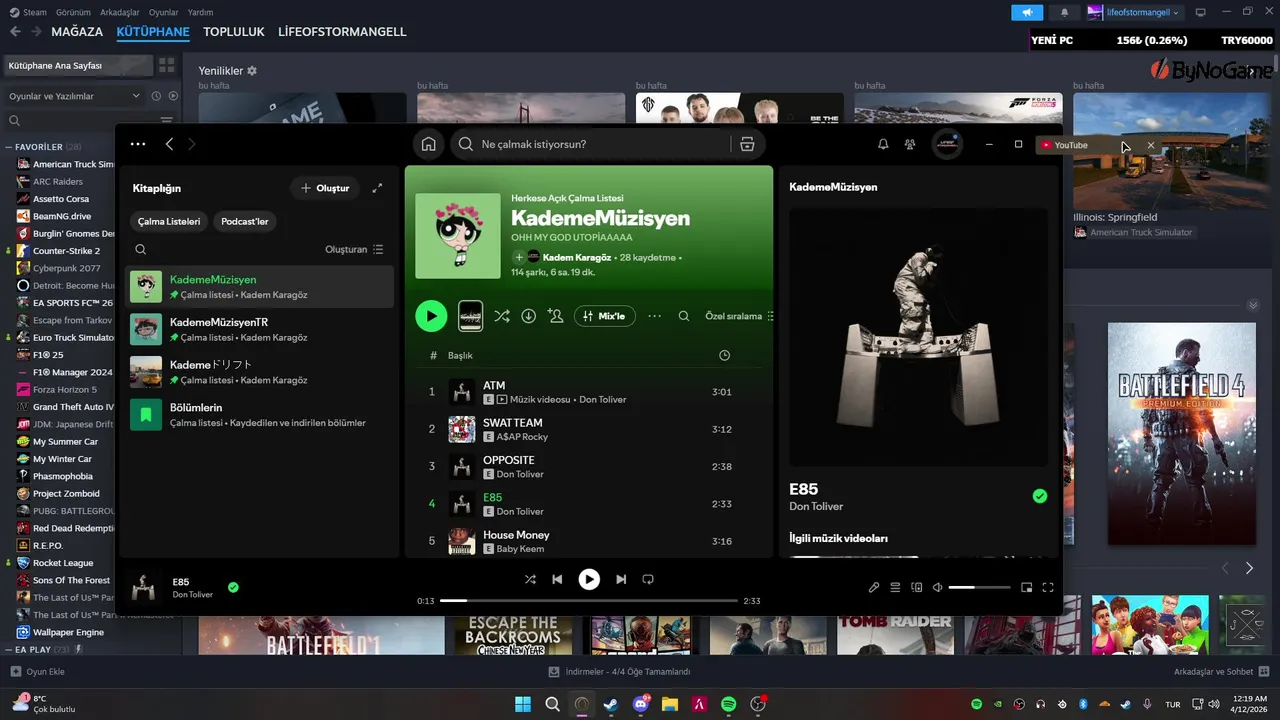Select House Money track row

[x=590, y=541]
